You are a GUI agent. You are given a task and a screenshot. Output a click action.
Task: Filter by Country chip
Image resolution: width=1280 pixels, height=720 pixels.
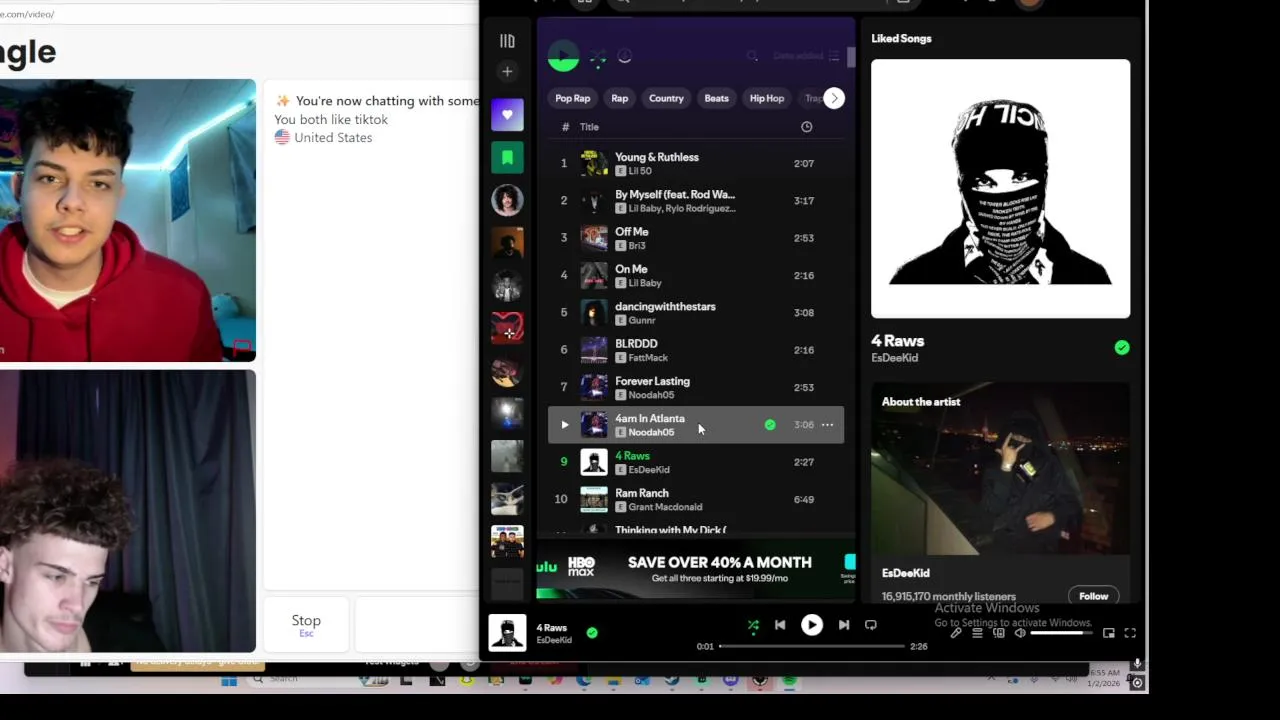coord(666,98)
